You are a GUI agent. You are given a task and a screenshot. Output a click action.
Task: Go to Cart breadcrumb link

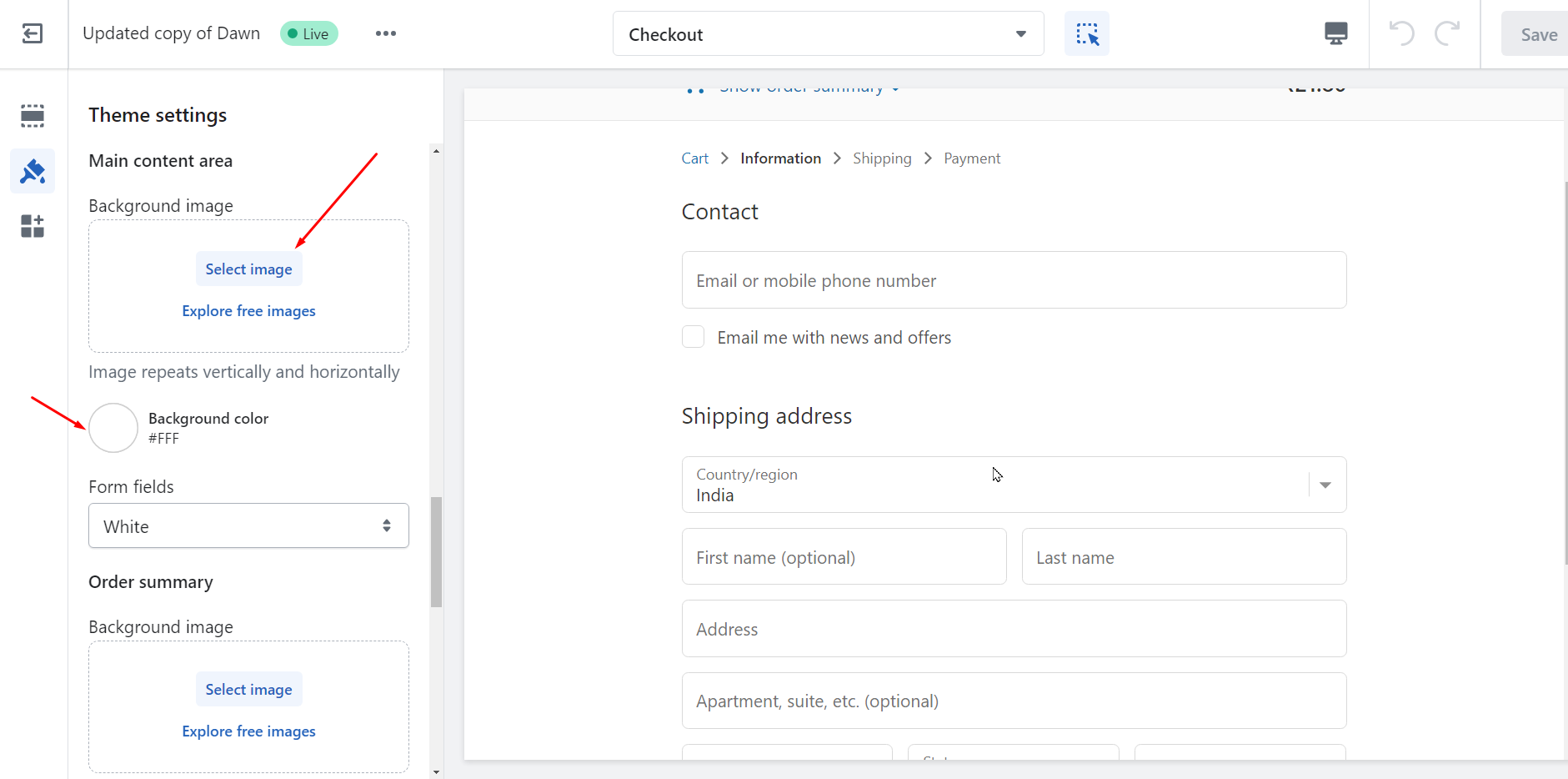pyautogui.click(x=694, y=158)
